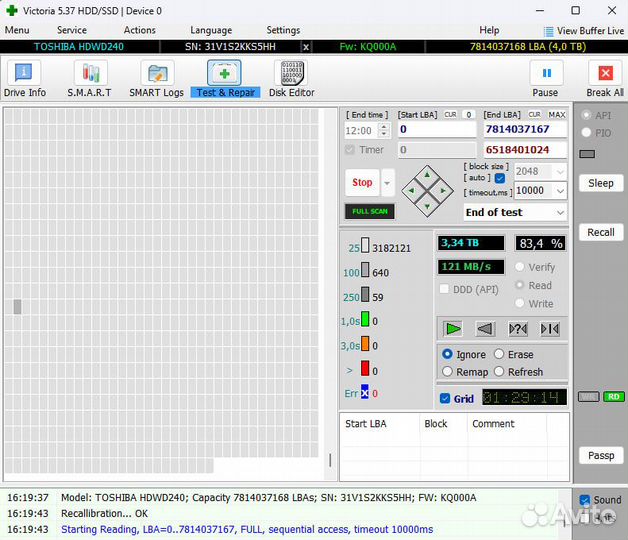
Task: Disable the Grid checkbox
Action: (445, 398)
